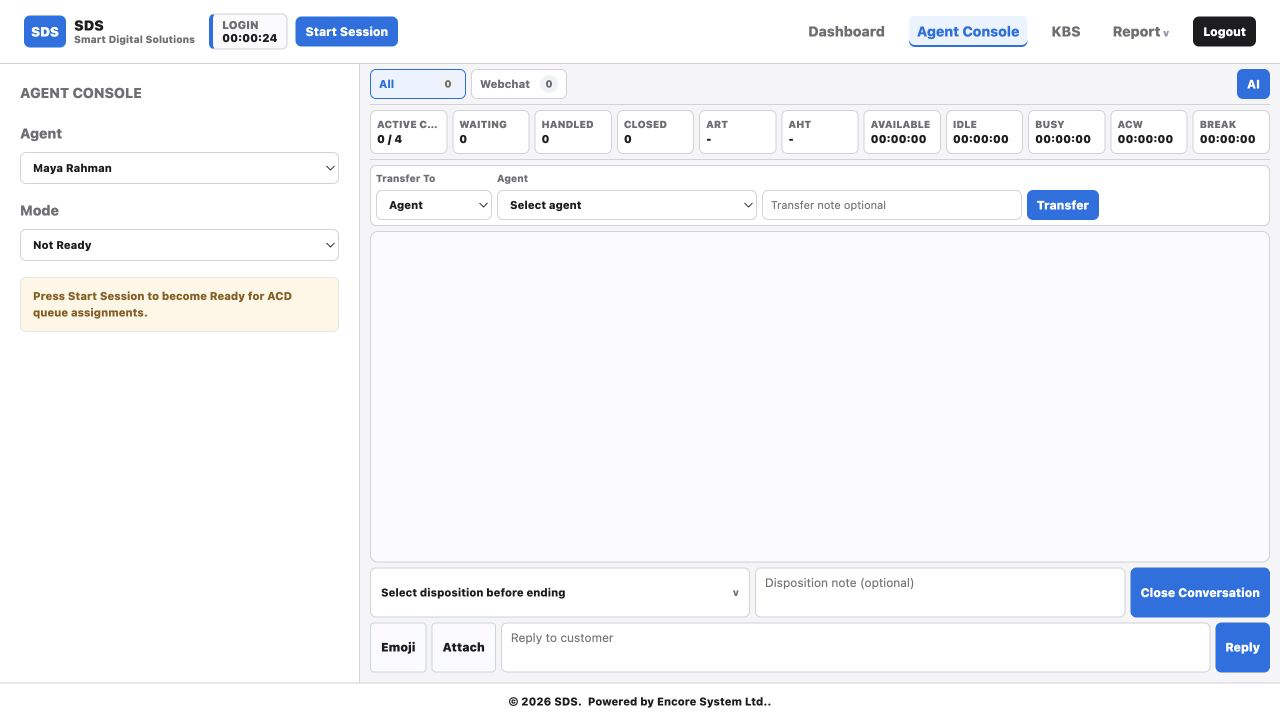Image resolution: width=1280 pixels, height=720 pixels.
Task: Click the AGENT CONSOLE heading
Action: coord(81,93)
